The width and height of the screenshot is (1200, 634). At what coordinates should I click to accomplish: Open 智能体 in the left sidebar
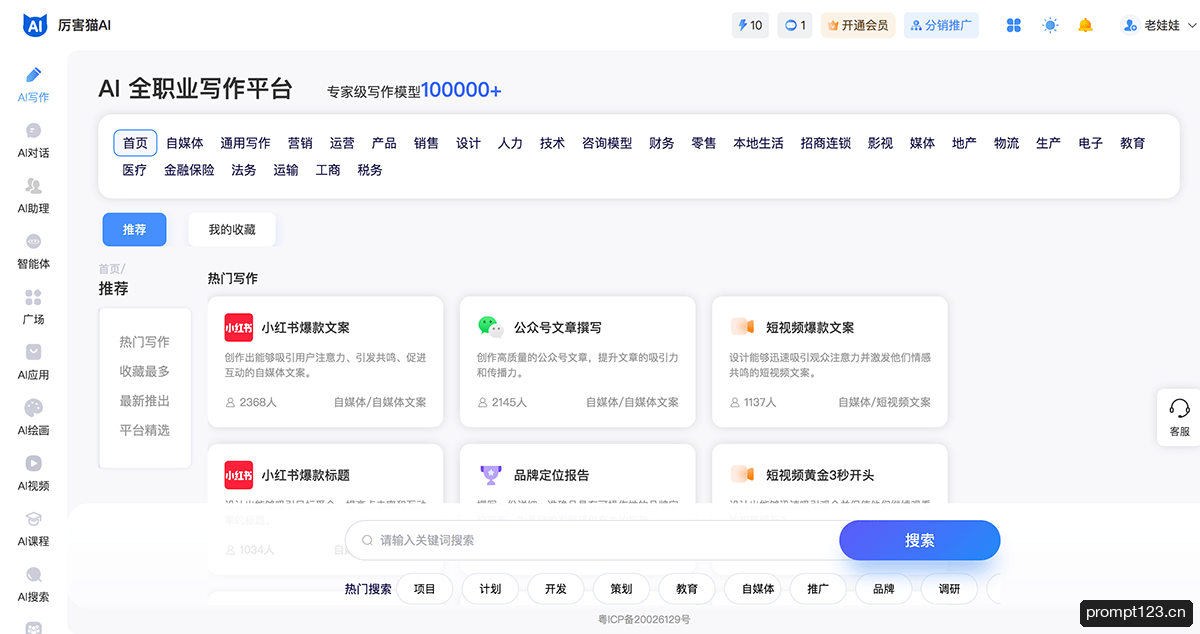pyautogui.click(x=33, y=252)
